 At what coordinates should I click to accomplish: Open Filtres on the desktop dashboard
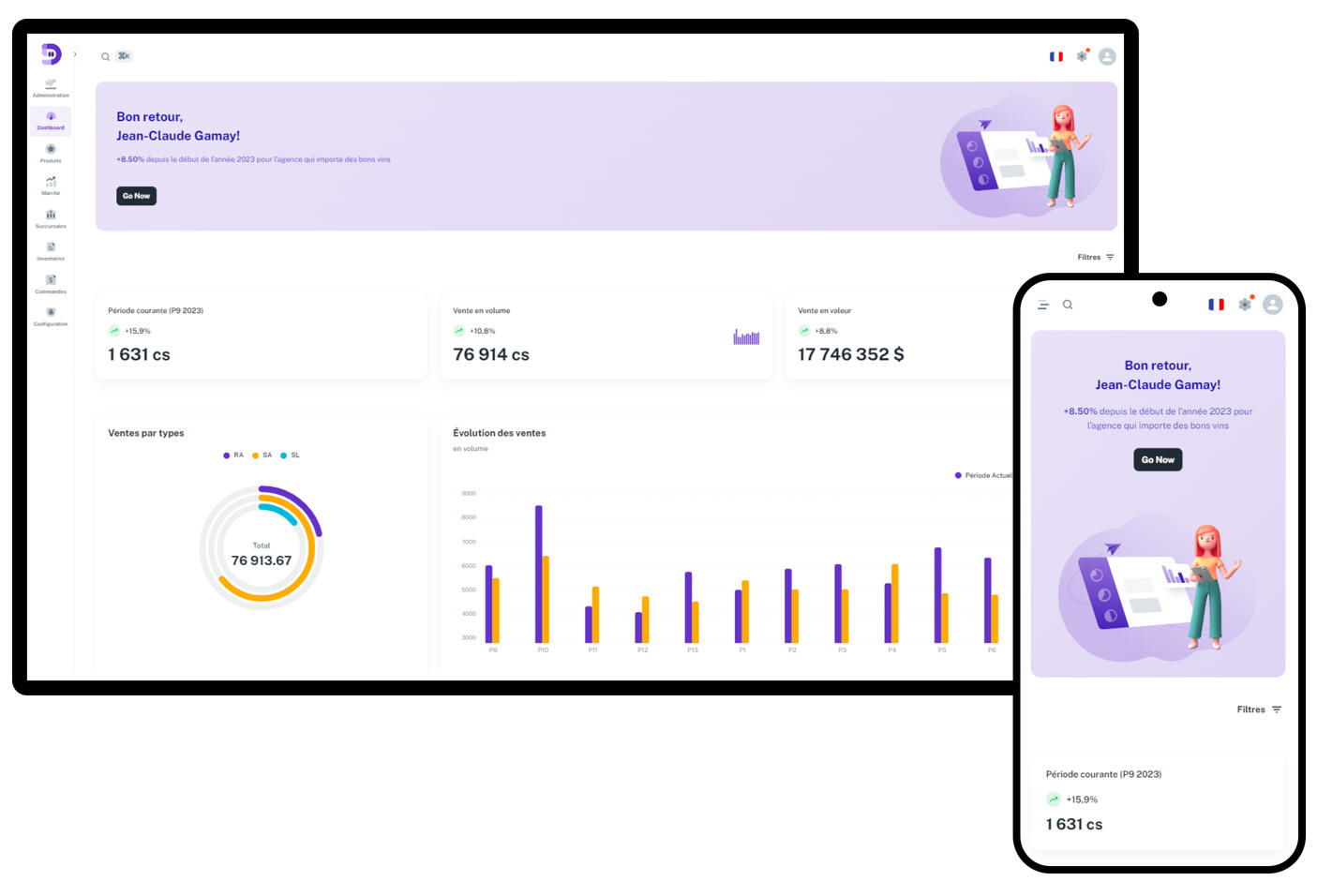[x=1095, y=257]
